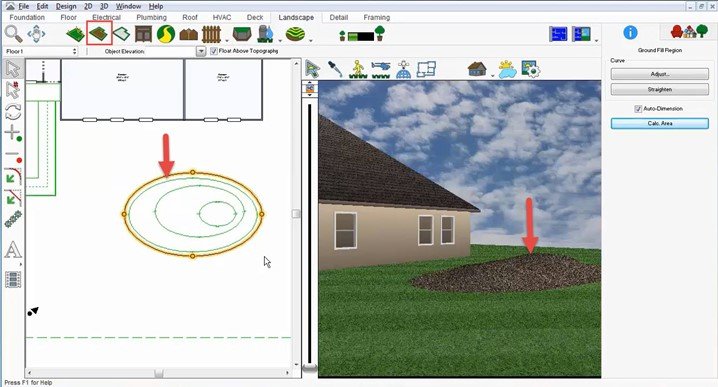Click the Rotate arrows tool
Viewport: 718px width, 387px height.
point(13,112)
